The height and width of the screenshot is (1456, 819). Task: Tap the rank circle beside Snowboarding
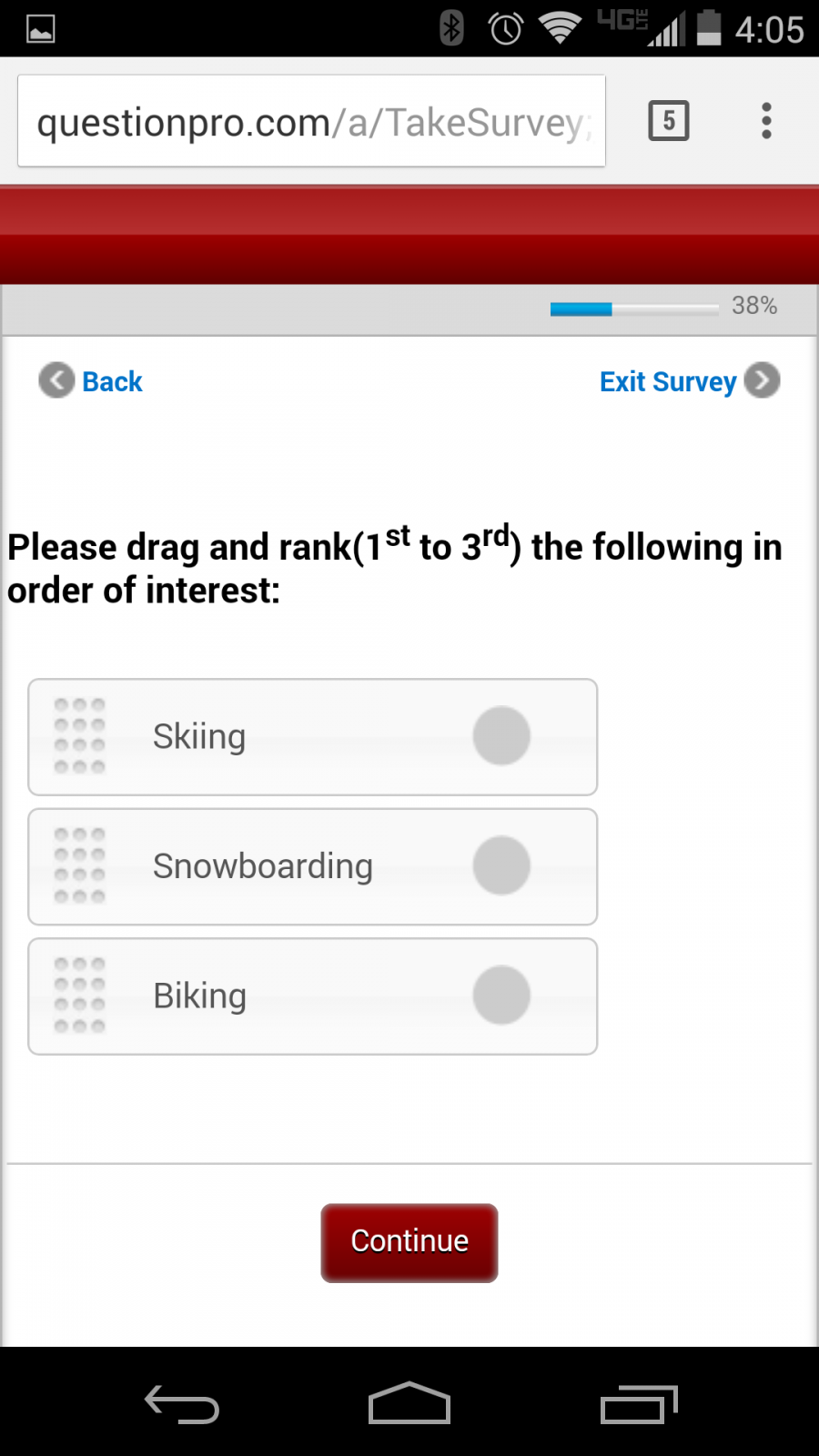click(x=500, y=865)
